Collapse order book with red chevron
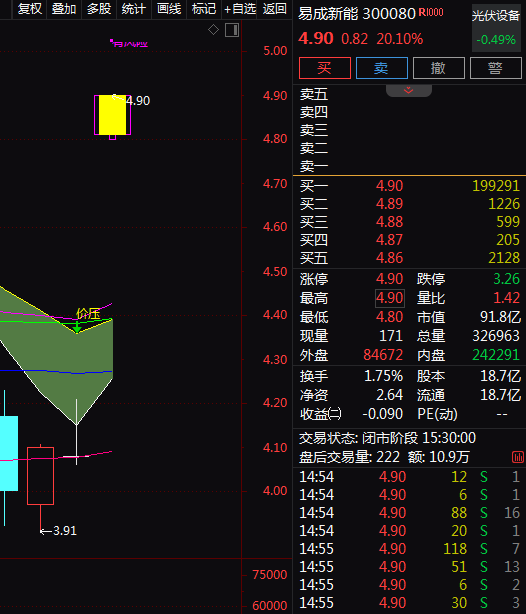Viewport: 526px width, 614px height. [409, 90]
